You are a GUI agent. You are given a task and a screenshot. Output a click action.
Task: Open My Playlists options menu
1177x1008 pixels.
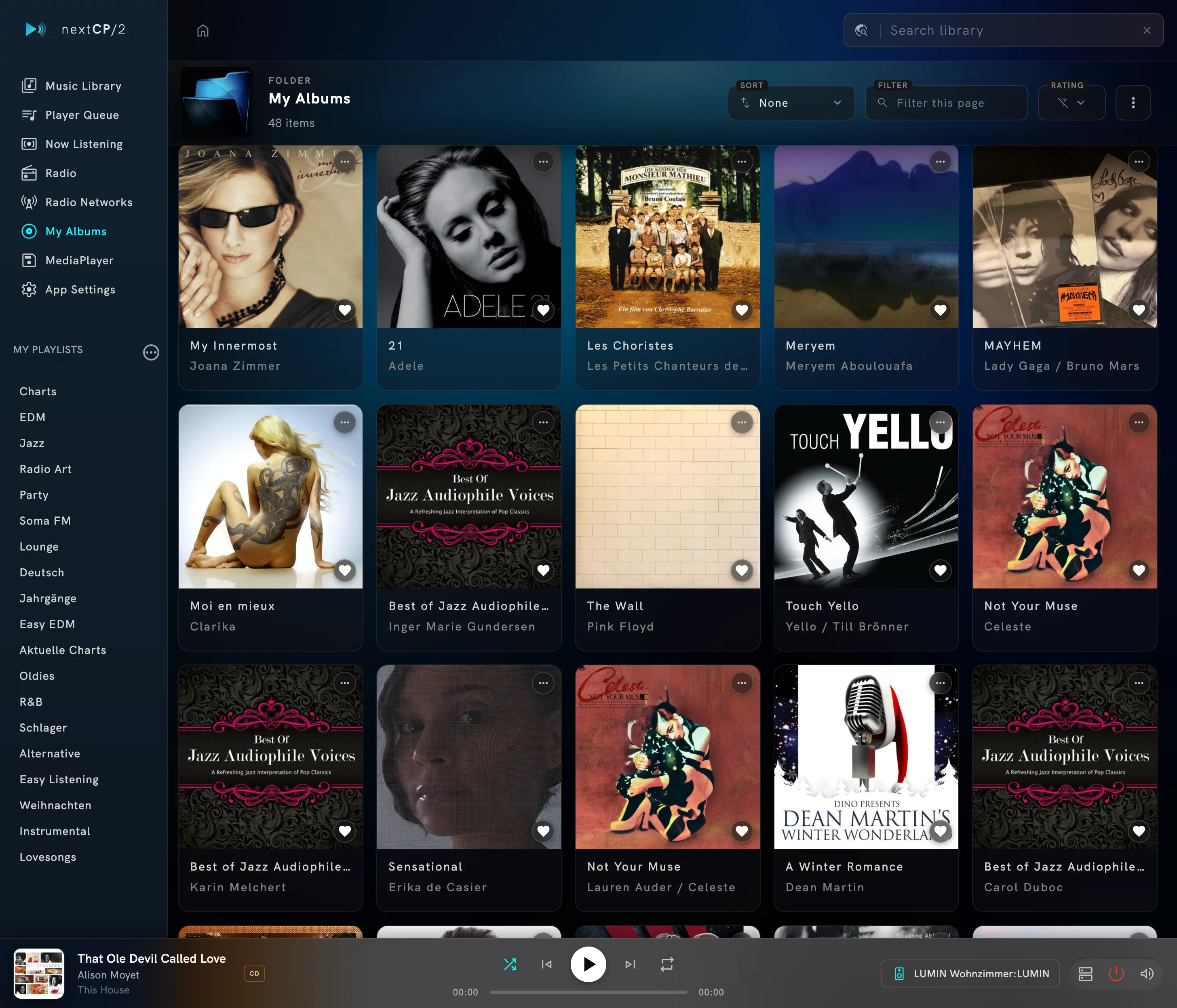pyautogui.click(x=151, y=353)
